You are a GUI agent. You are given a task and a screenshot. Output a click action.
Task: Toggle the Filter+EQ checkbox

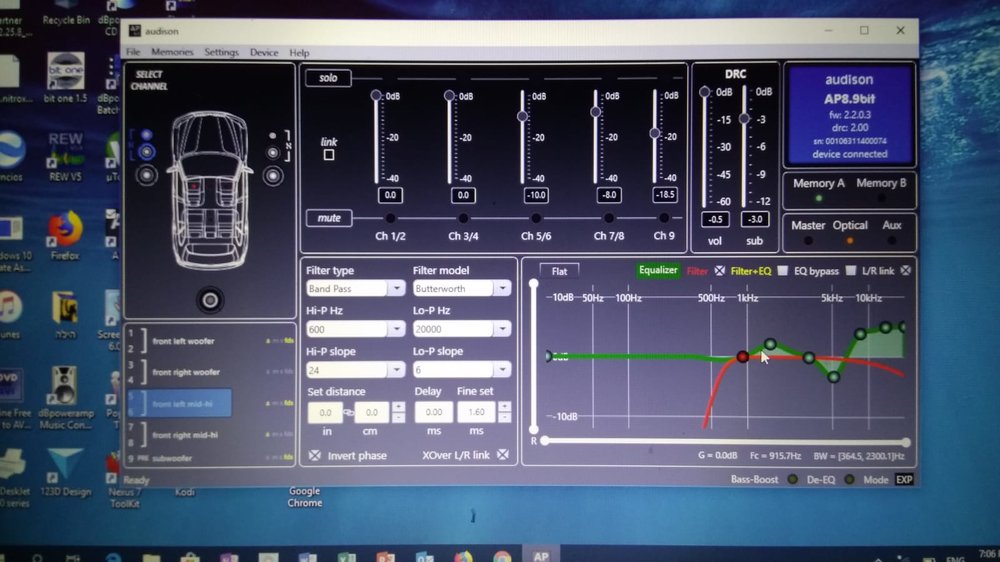coord(783,270)
